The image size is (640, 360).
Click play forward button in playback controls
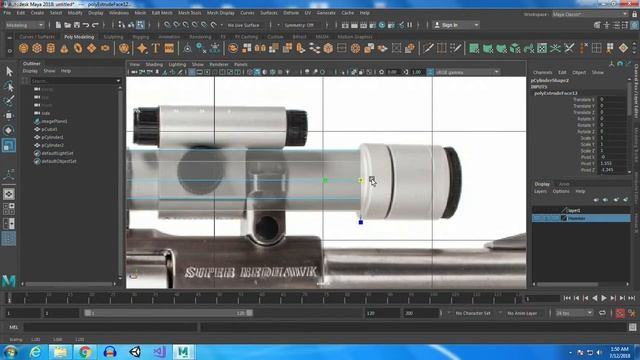click(x=604, y=298)
